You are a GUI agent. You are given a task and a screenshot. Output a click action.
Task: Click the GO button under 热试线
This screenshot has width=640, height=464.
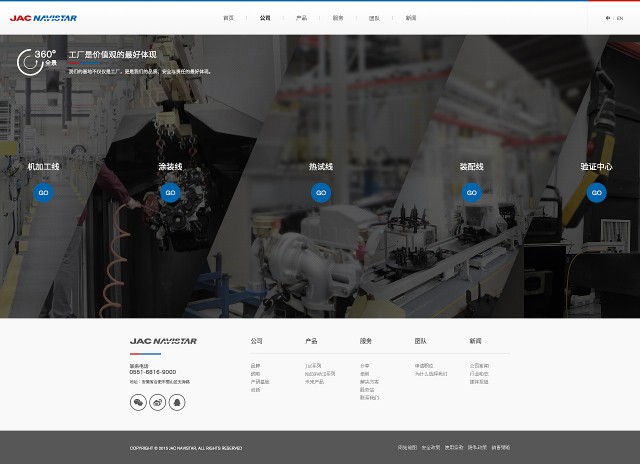[x=321, y=193]
